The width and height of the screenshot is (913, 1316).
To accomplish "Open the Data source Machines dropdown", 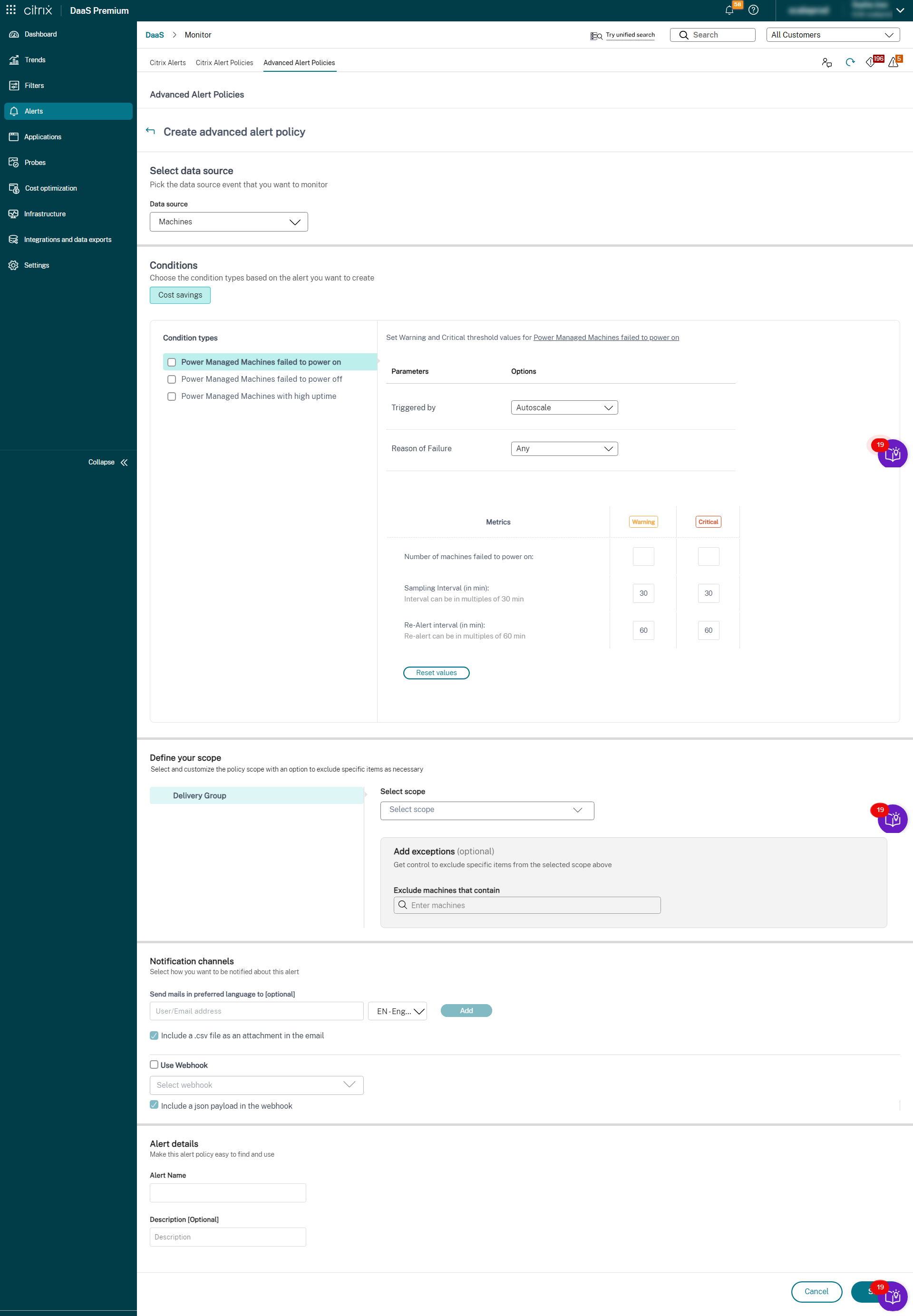I will 228,222.
